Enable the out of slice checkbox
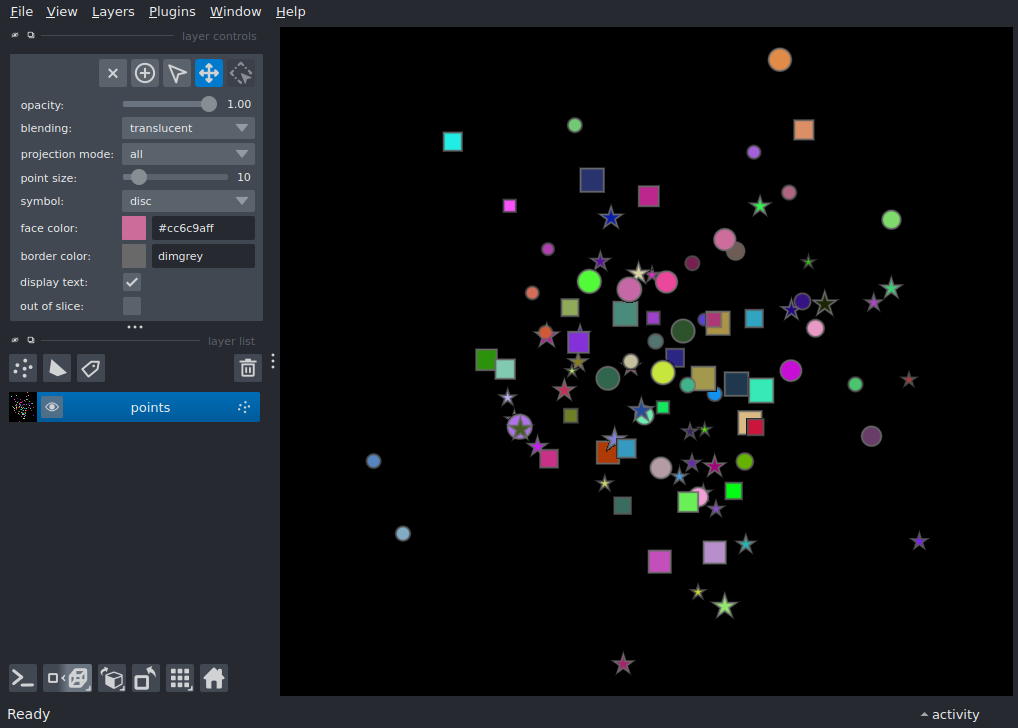This screenshot has height=728, width=1018. 131,306
